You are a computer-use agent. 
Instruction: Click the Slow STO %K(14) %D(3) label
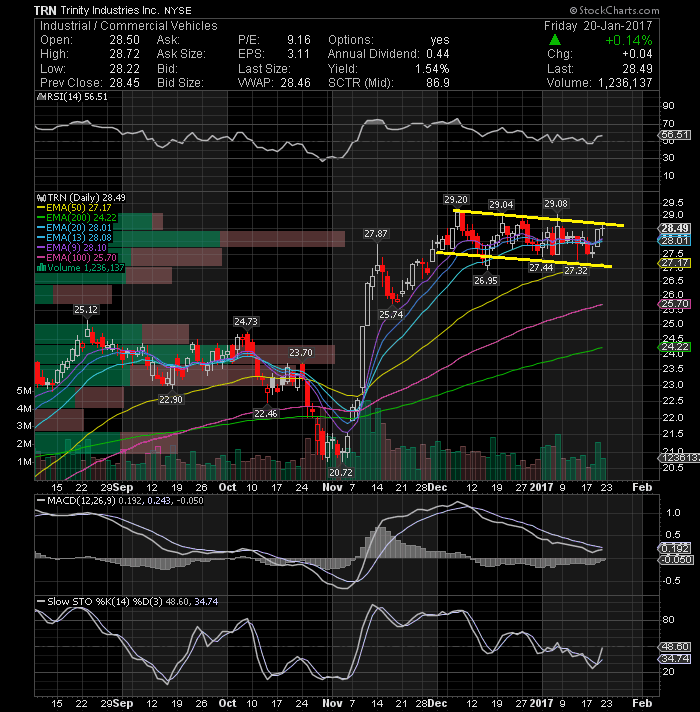point(105,602)
